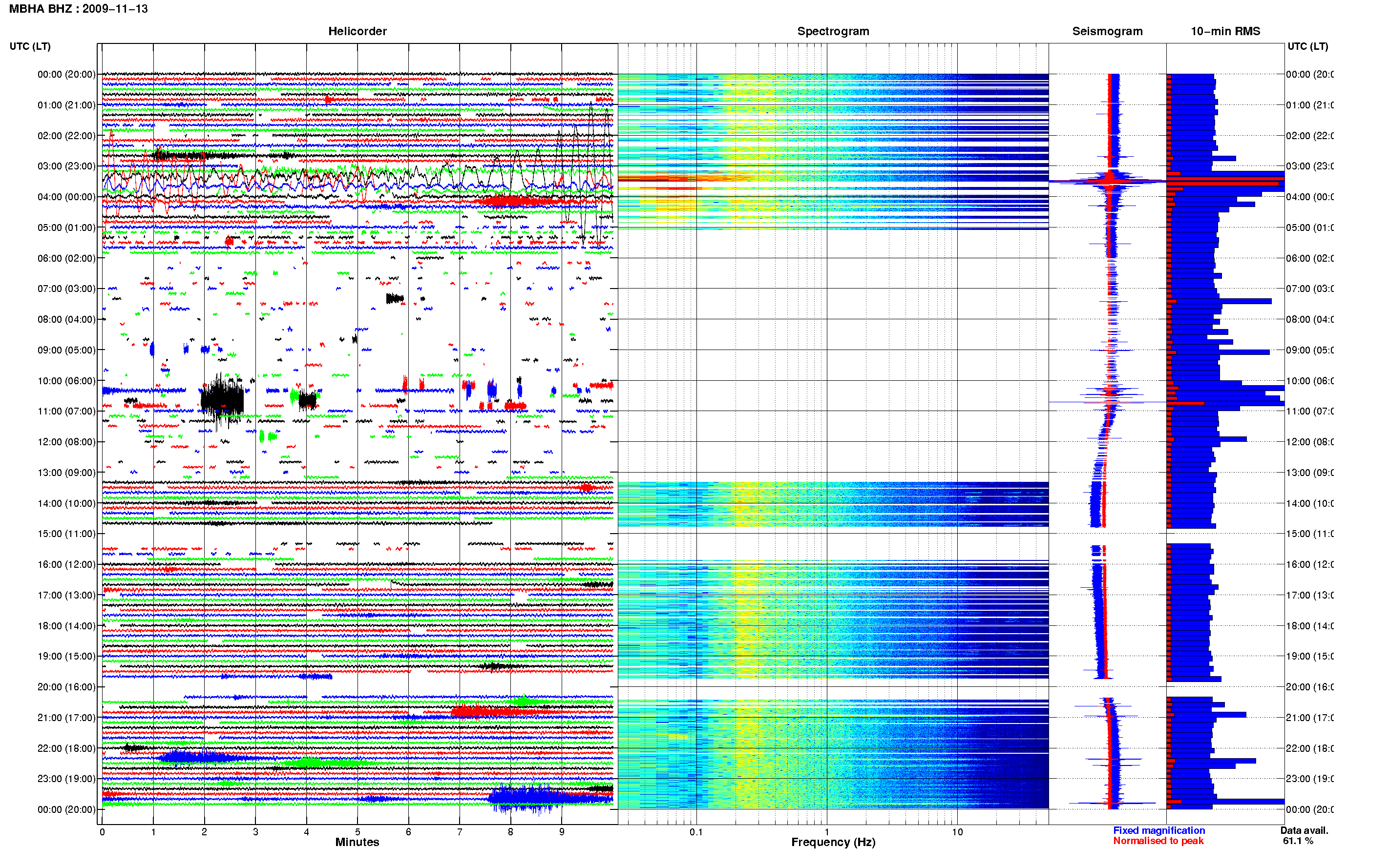
Task: Click the minute tick label "0"
Action: coord(102,832)
